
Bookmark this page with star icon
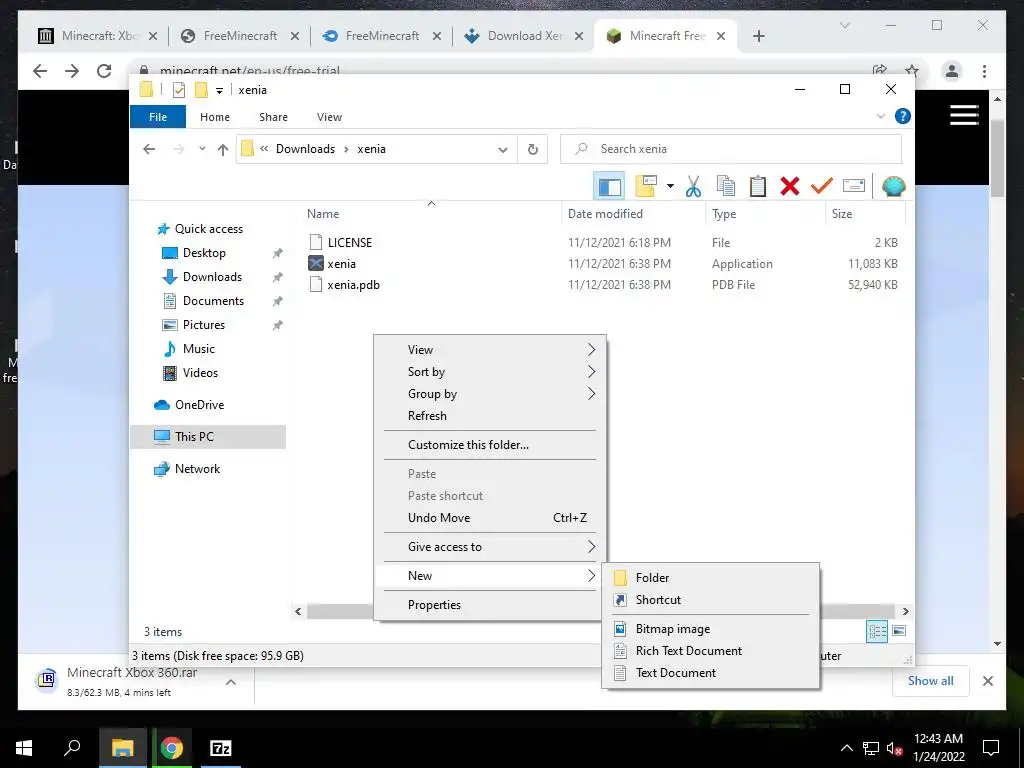tap(912, 71)
